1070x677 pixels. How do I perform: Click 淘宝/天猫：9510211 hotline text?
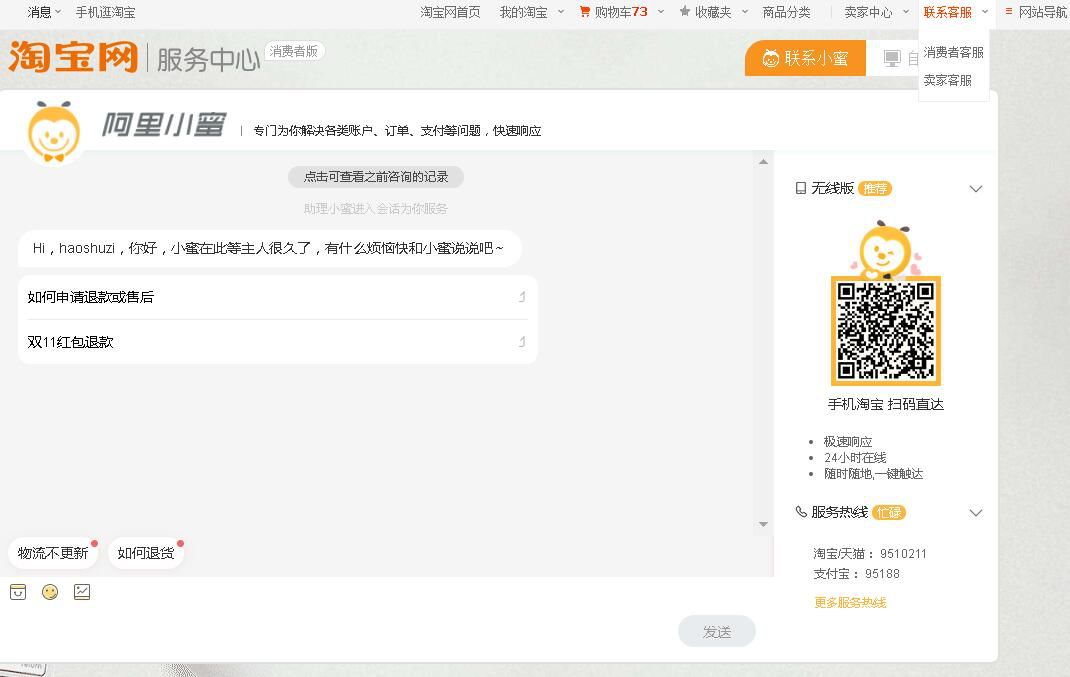click(870, 553)
